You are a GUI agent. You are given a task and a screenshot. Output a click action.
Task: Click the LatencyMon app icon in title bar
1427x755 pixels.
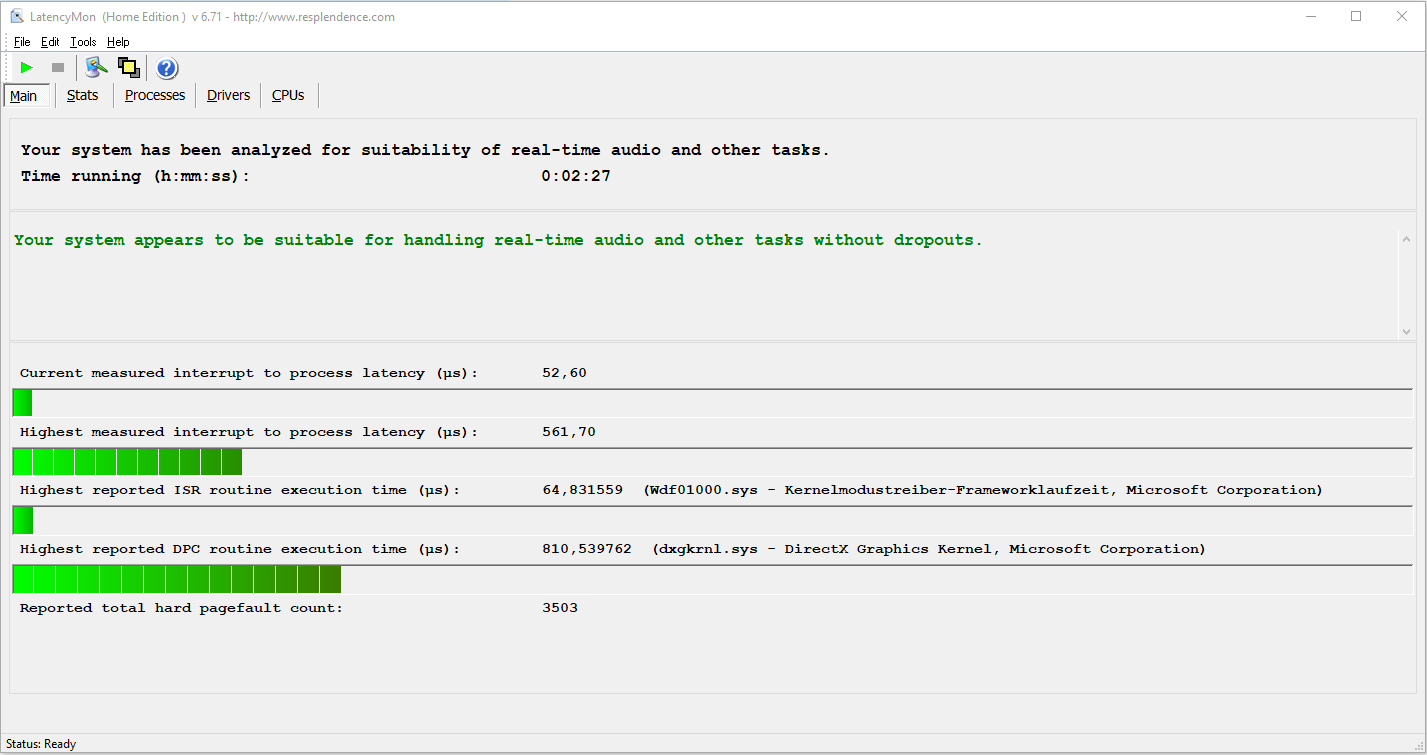tap(17, 16)
